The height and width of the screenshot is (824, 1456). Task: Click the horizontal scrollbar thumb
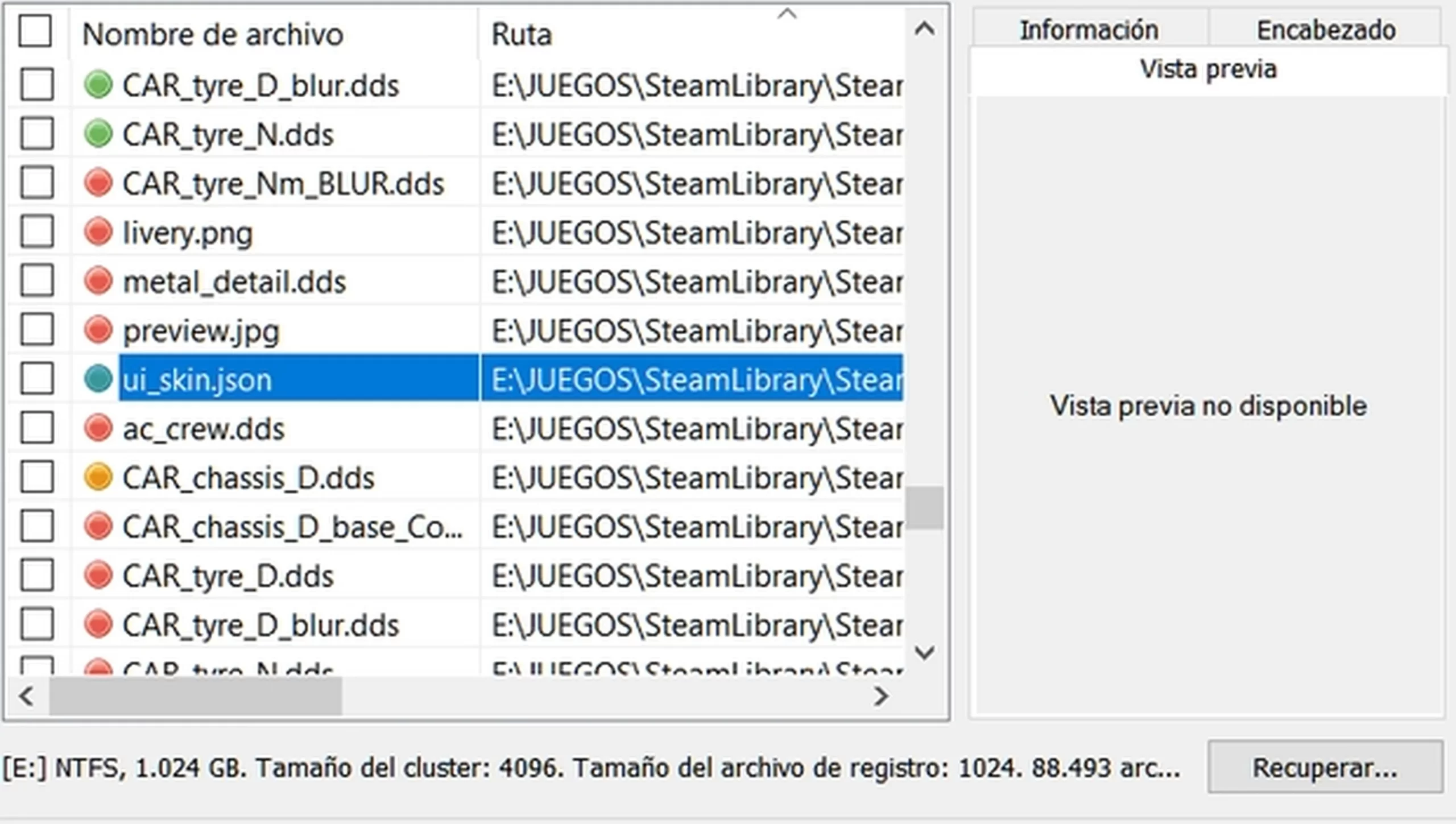coord(196,696)
